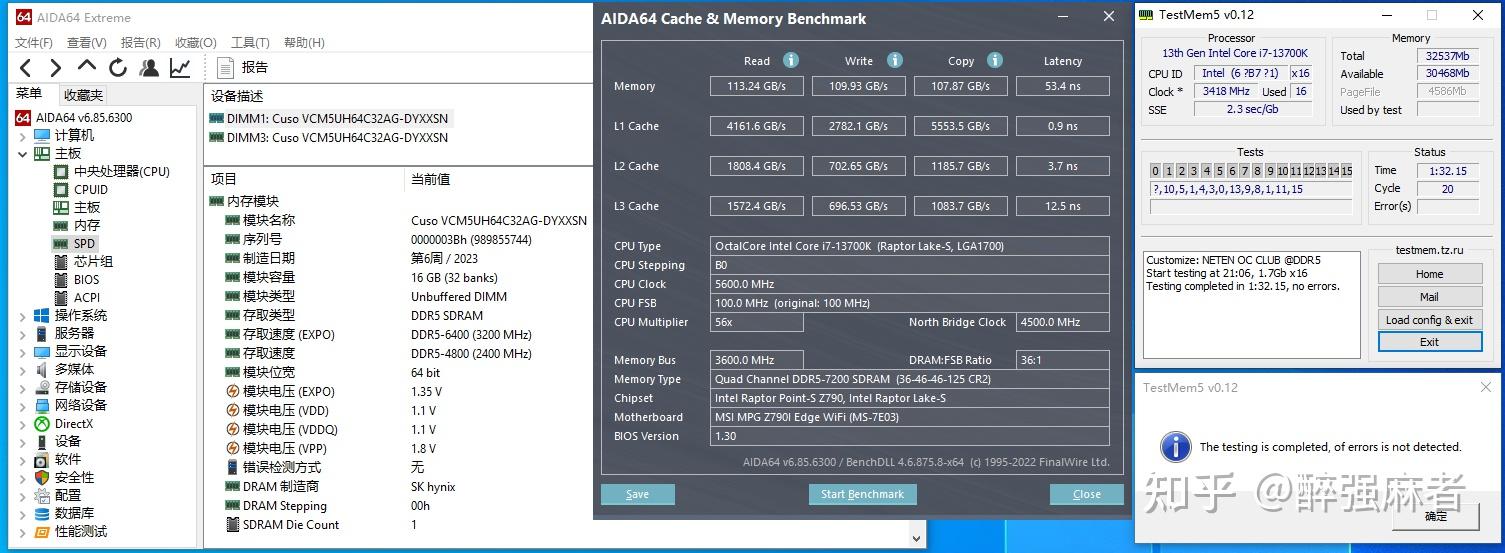
Task: Open the user icon in the toolbar
Action: tap(149, 68)
